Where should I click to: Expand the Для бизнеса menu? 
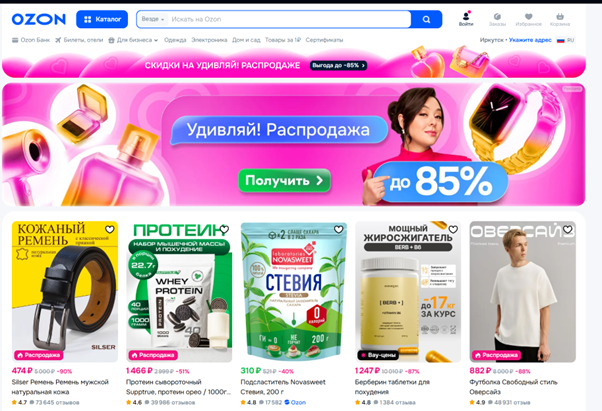coord(133,40)
